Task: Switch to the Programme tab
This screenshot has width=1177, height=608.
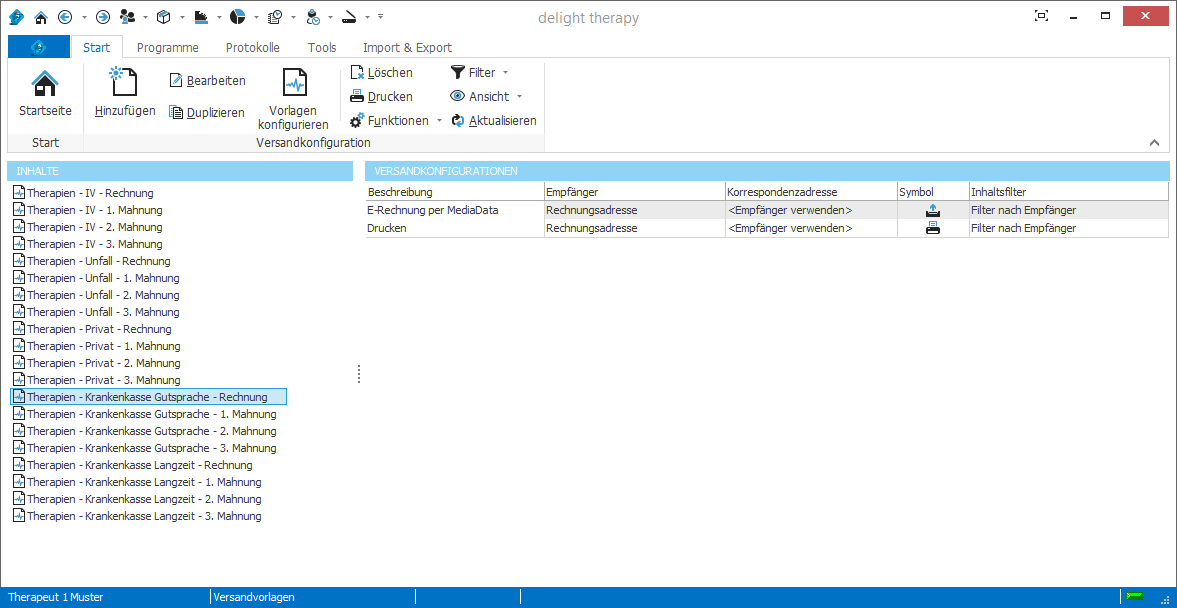Action: pyautogui.click(x=167, y=47)
